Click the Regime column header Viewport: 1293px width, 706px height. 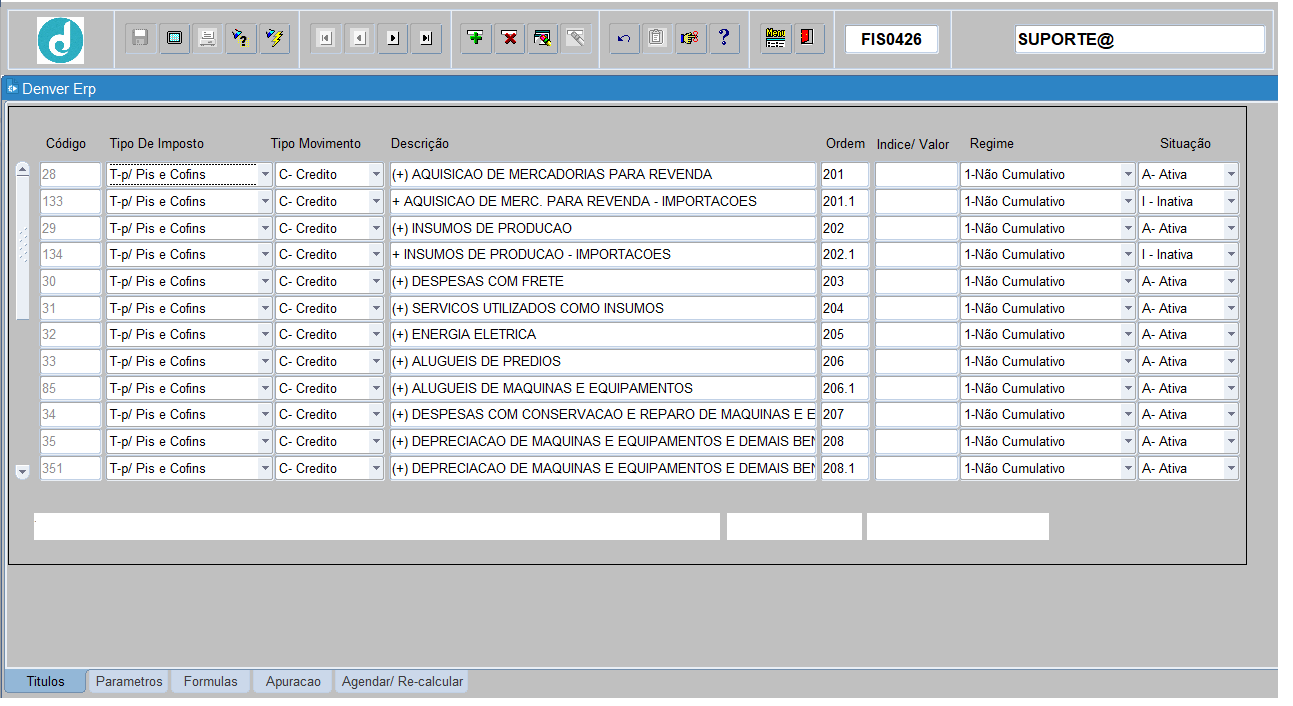[992, 144]
